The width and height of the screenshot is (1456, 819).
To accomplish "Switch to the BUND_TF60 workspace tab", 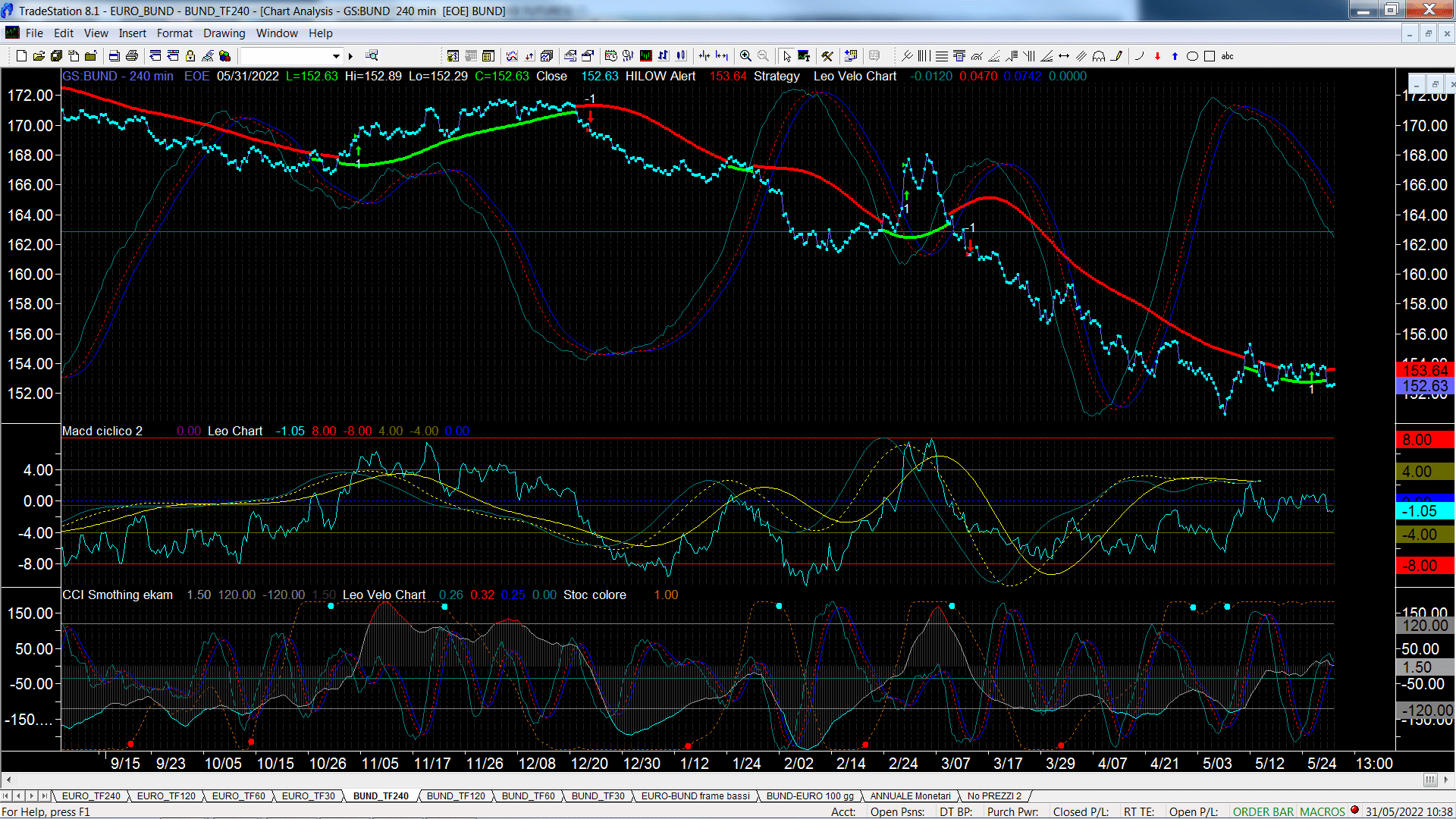I will pos(528,796).
